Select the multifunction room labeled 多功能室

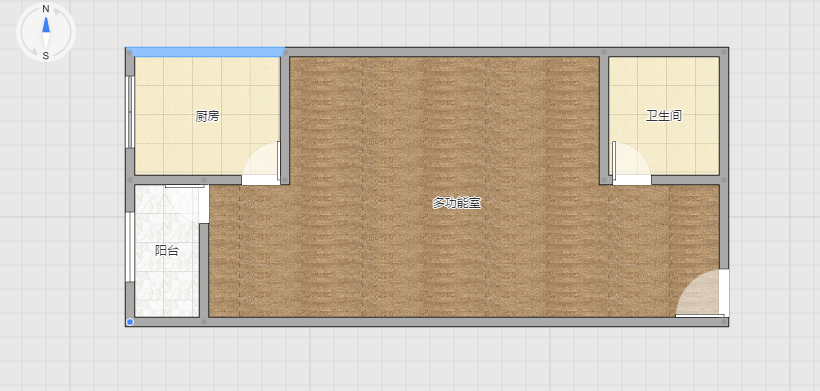[456, 203]
